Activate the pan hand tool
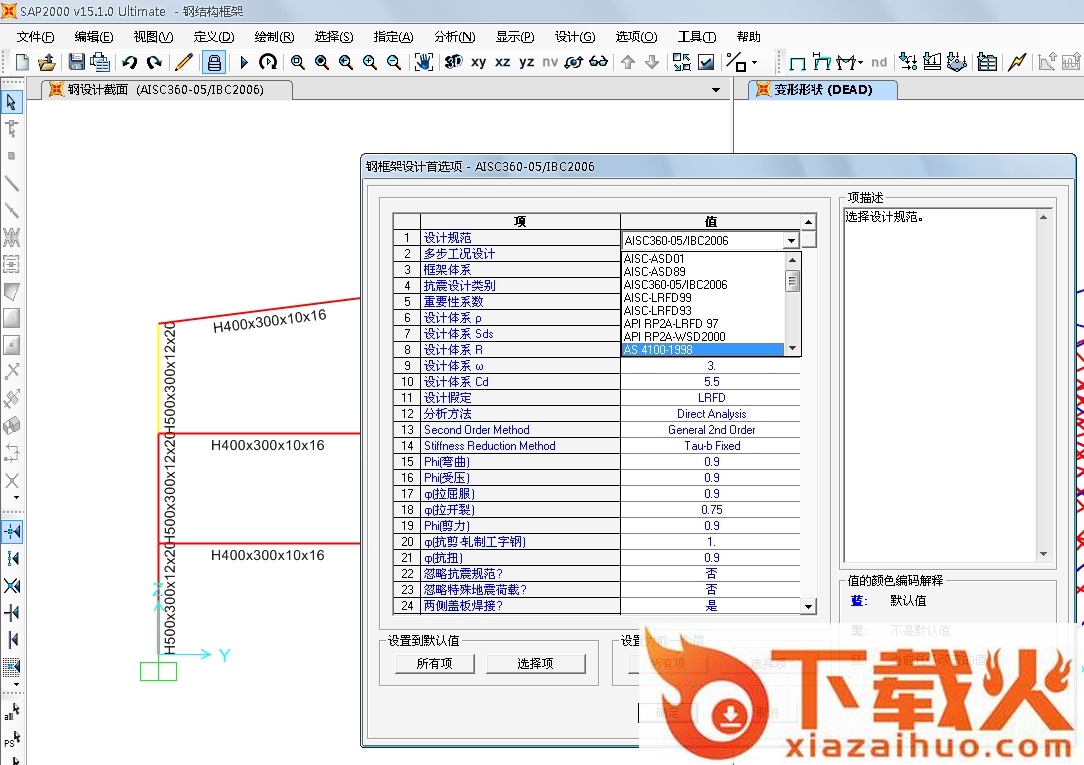 [424, 62]
